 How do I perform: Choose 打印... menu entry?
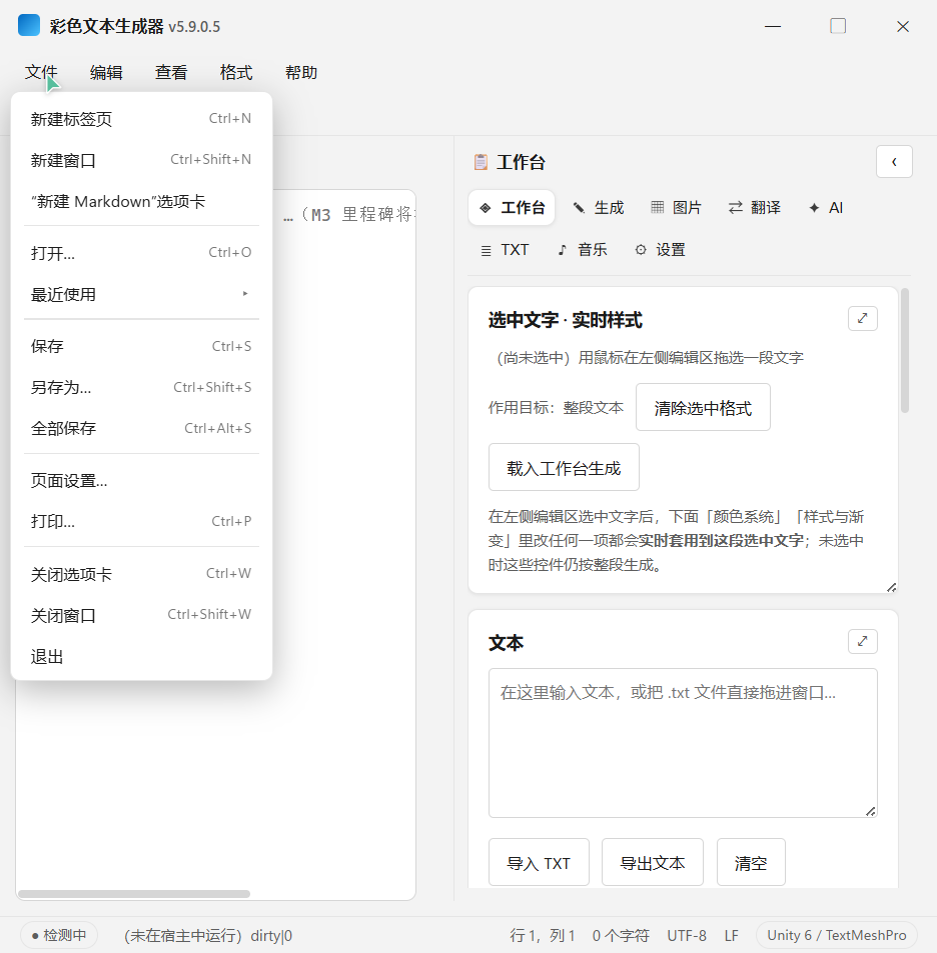tap(141, 521)
